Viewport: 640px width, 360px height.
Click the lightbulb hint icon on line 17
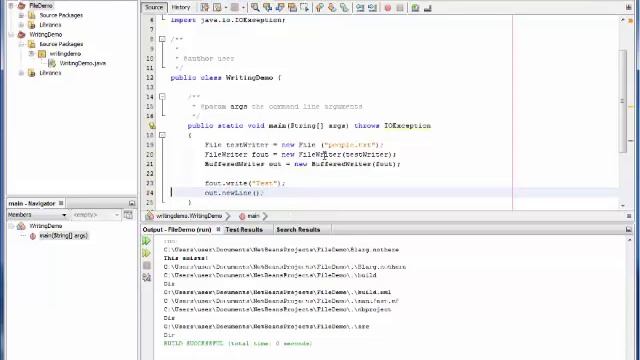tap(152, 126)
